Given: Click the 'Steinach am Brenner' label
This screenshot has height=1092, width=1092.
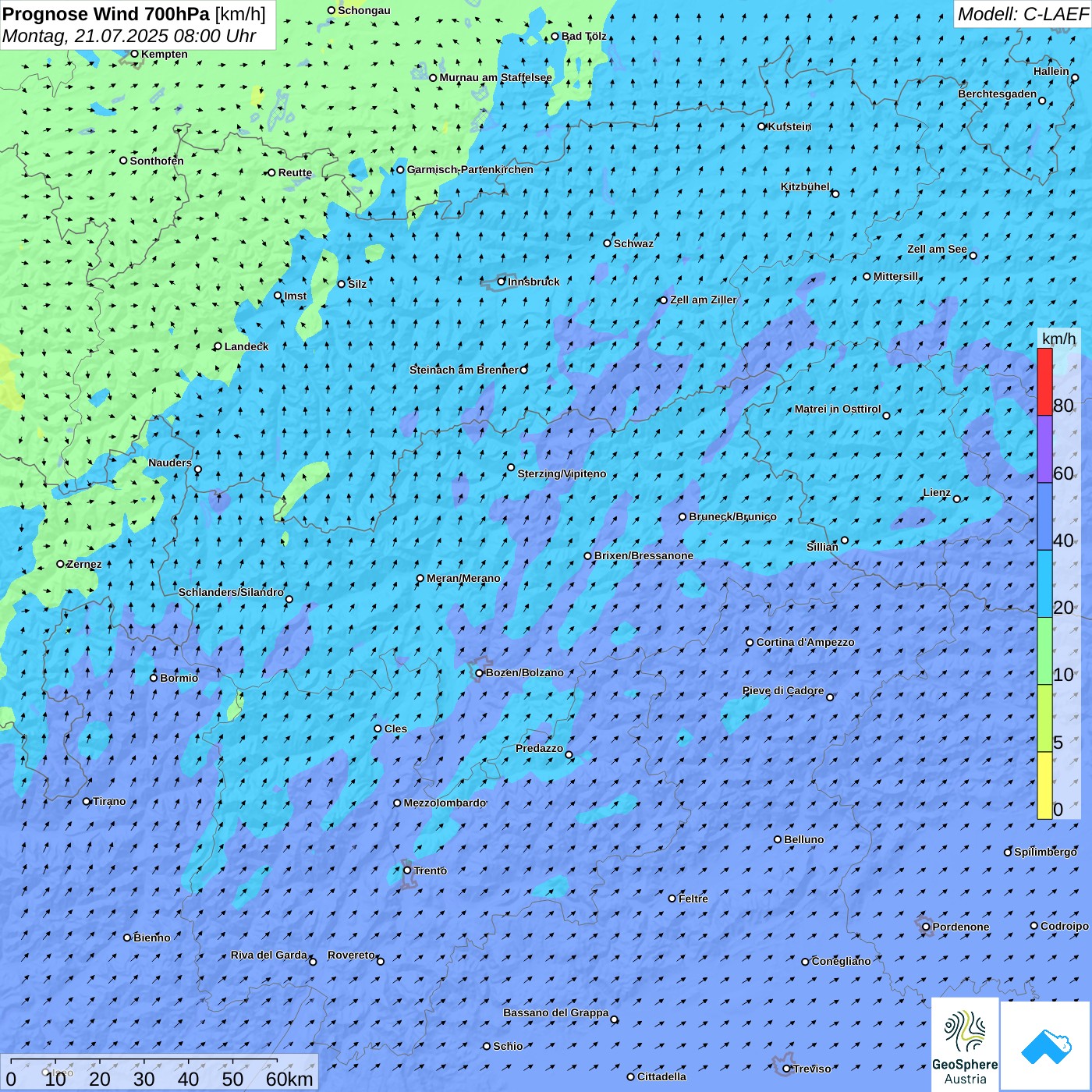Looking at the screenshot, I should (x=464, y=370).
